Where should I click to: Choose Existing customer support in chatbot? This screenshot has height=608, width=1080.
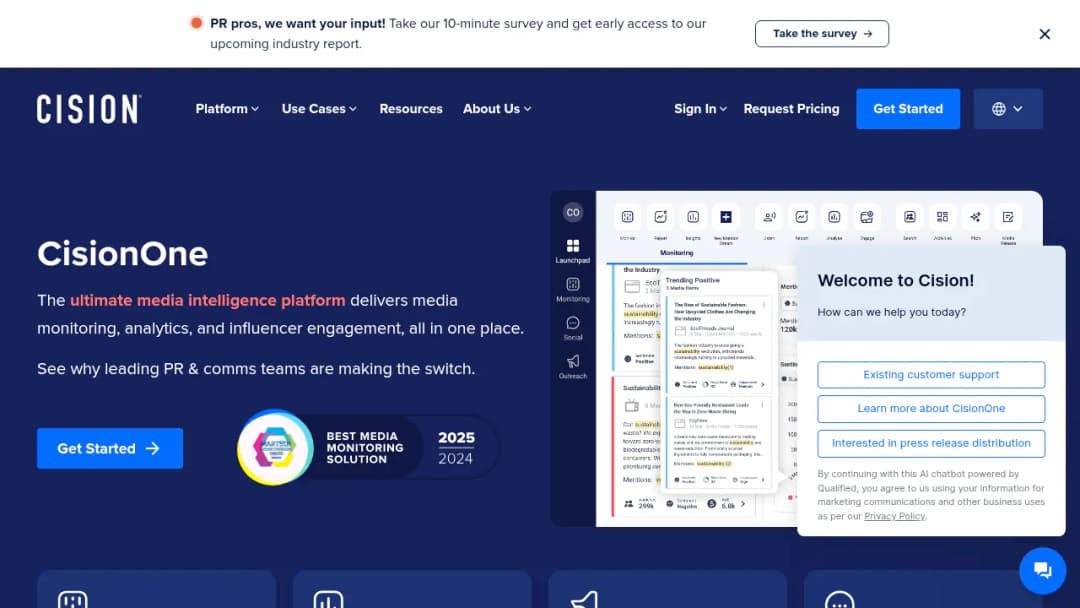tap(931, 375)
